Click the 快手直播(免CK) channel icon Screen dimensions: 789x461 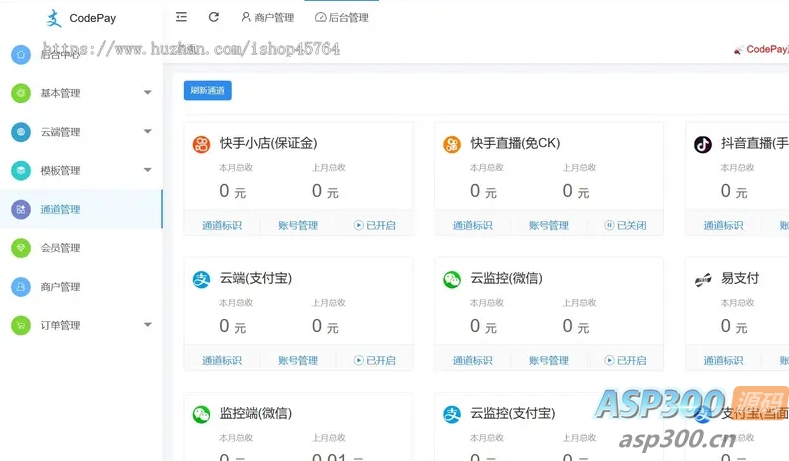(452, 144)
